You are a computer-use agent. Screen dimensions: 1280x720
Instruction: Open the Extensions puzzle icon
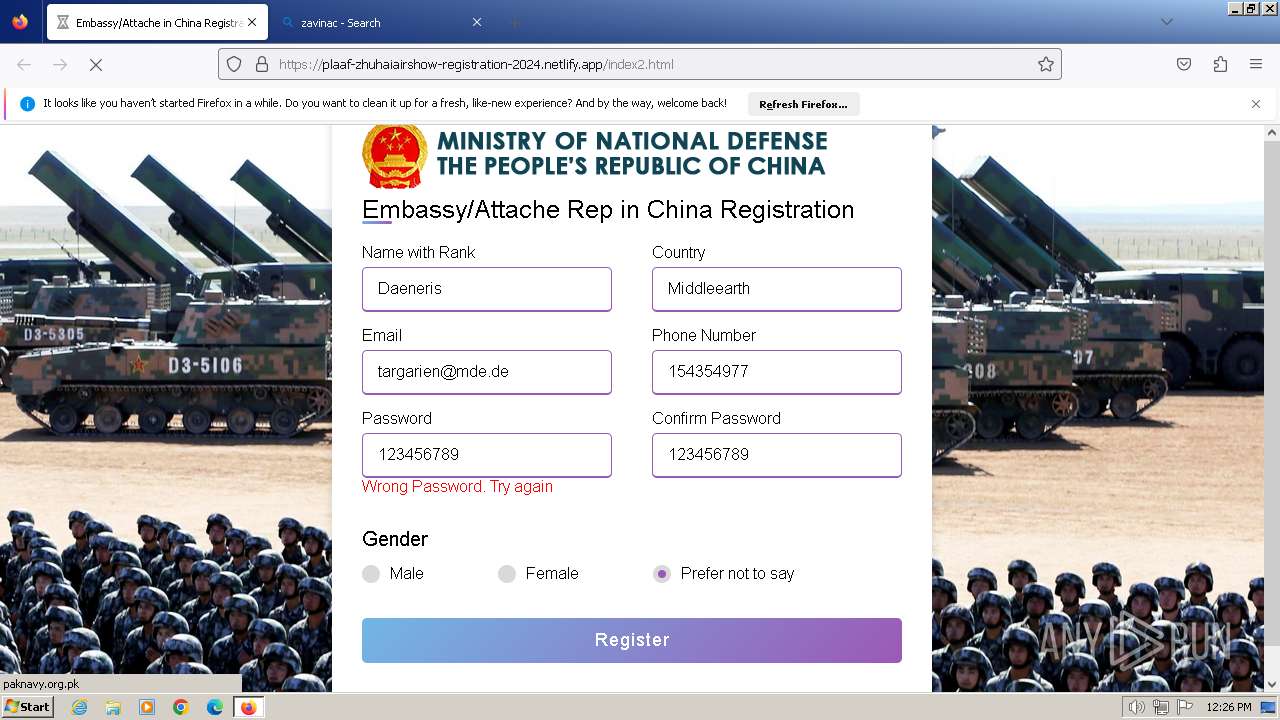1220,64
